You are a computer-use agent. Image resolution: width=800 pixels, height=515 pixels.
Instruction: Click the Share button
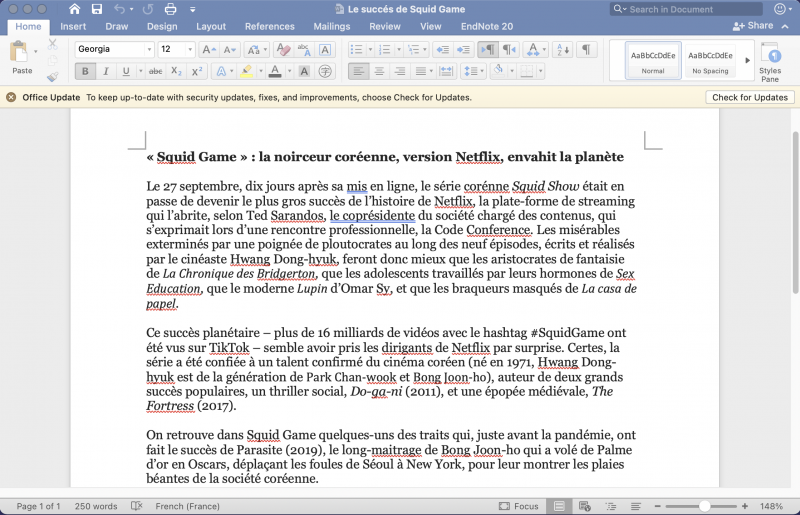(x=753, y=26)
